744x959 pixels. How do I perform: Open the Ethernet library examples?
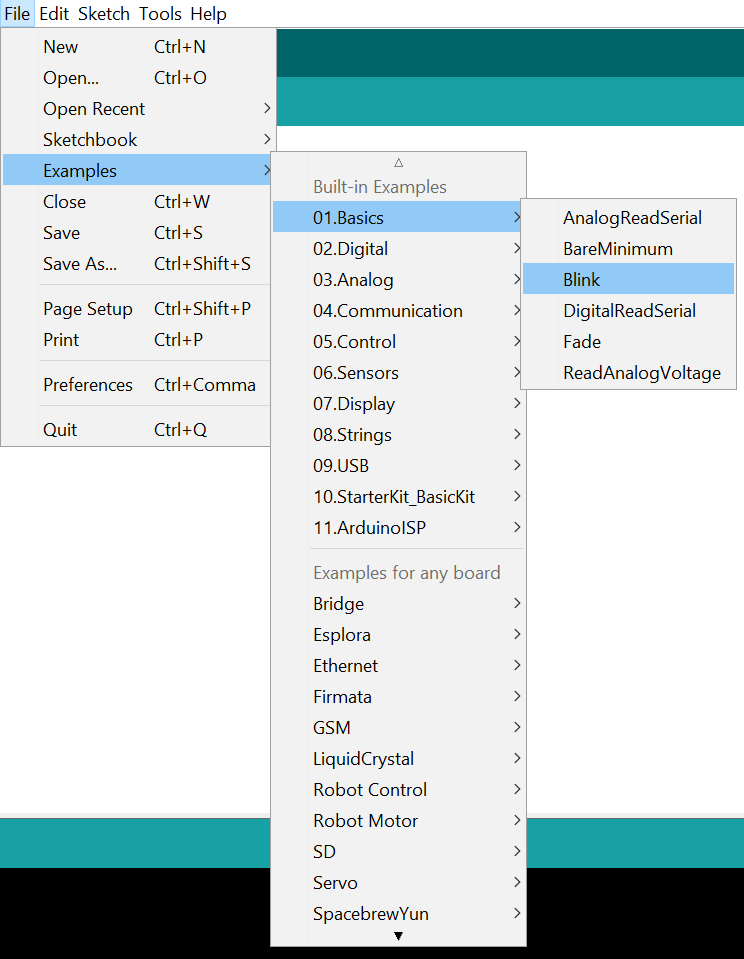click(398, 665)
